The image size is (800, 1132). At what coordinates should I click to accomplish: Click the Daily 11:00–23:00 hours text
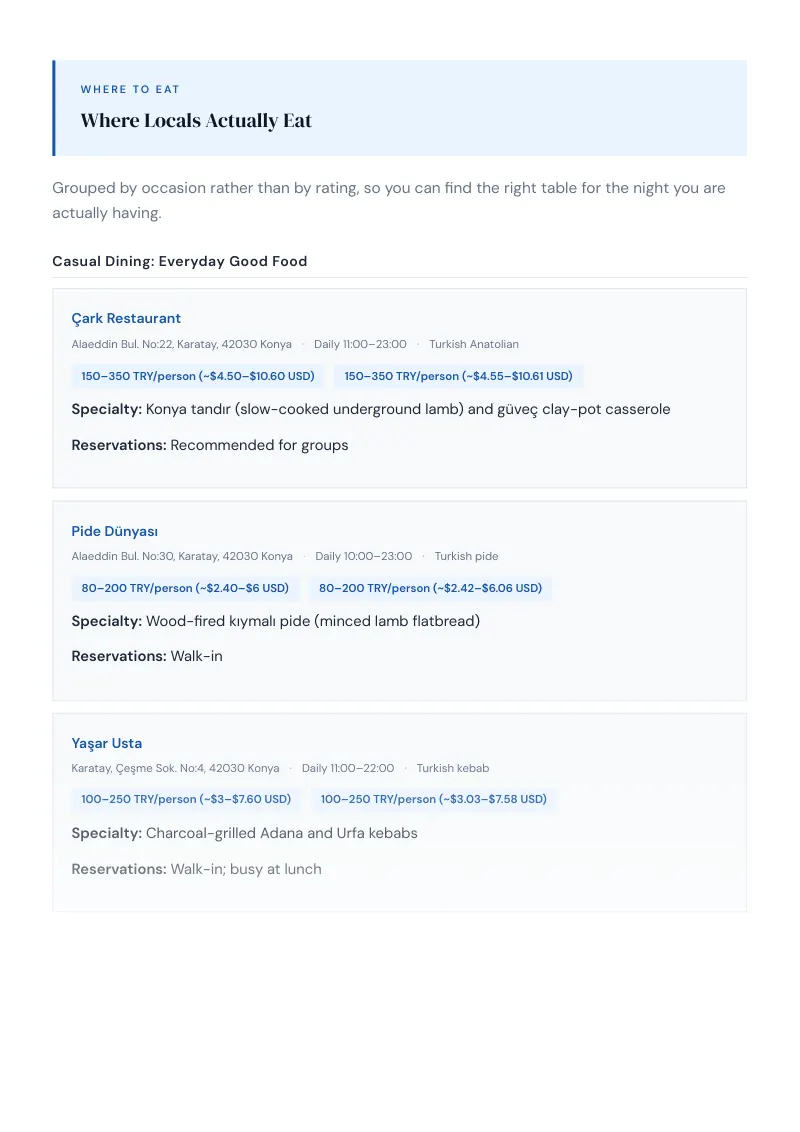360,344
